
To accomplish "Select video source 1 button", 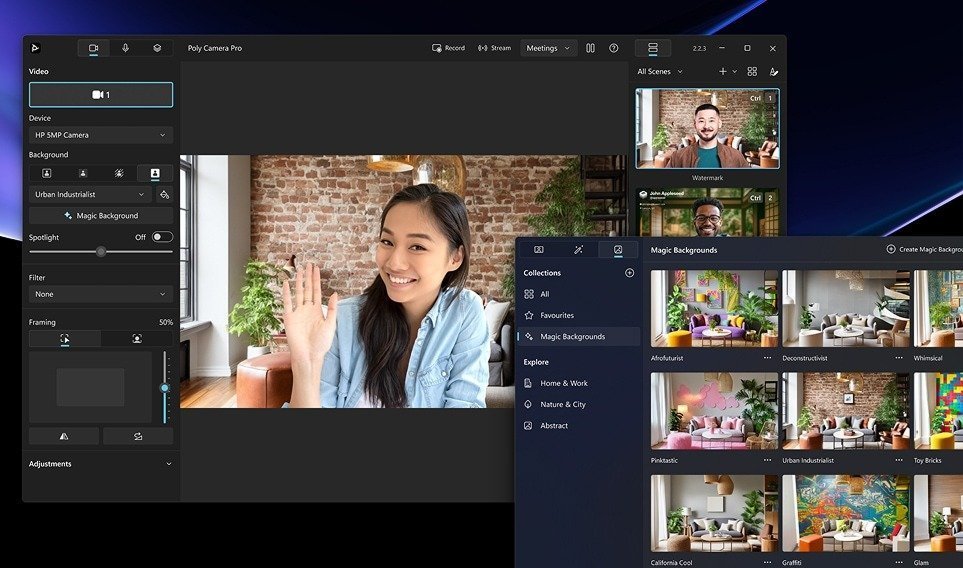I will [101, 95].
